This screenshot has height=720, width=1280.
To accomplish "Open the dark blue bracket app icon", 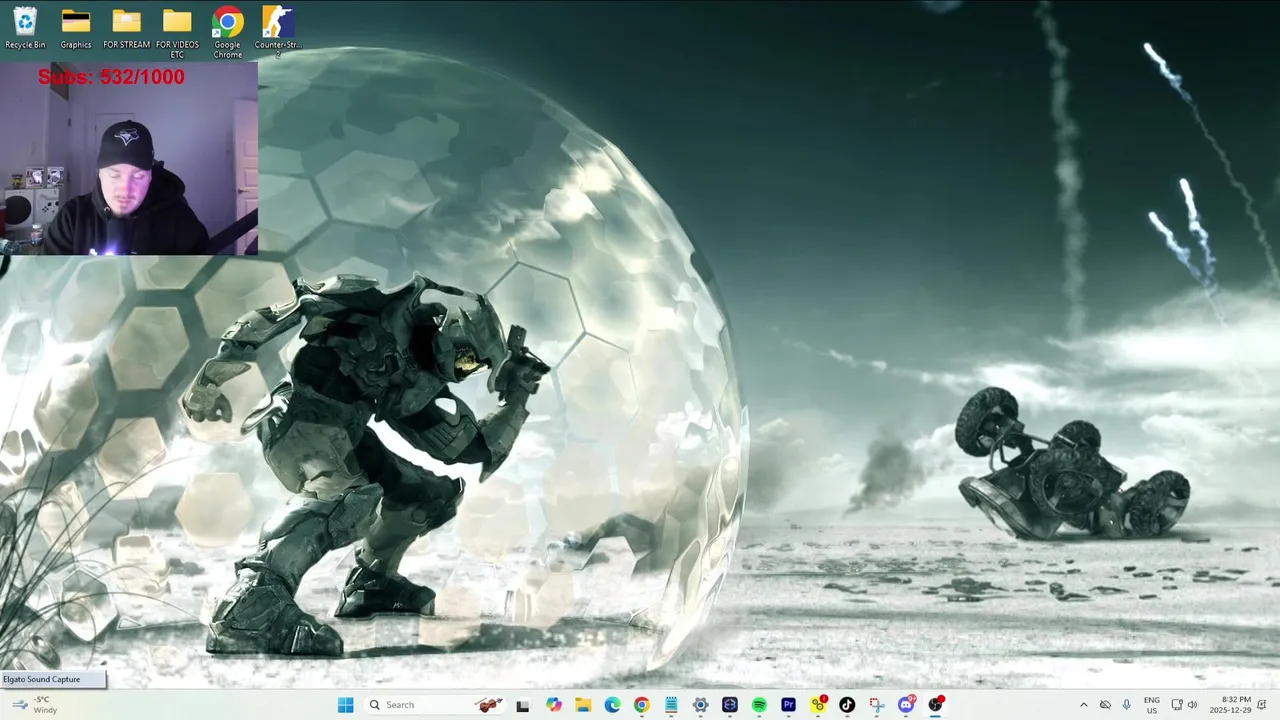I will (x=729, y=705).
